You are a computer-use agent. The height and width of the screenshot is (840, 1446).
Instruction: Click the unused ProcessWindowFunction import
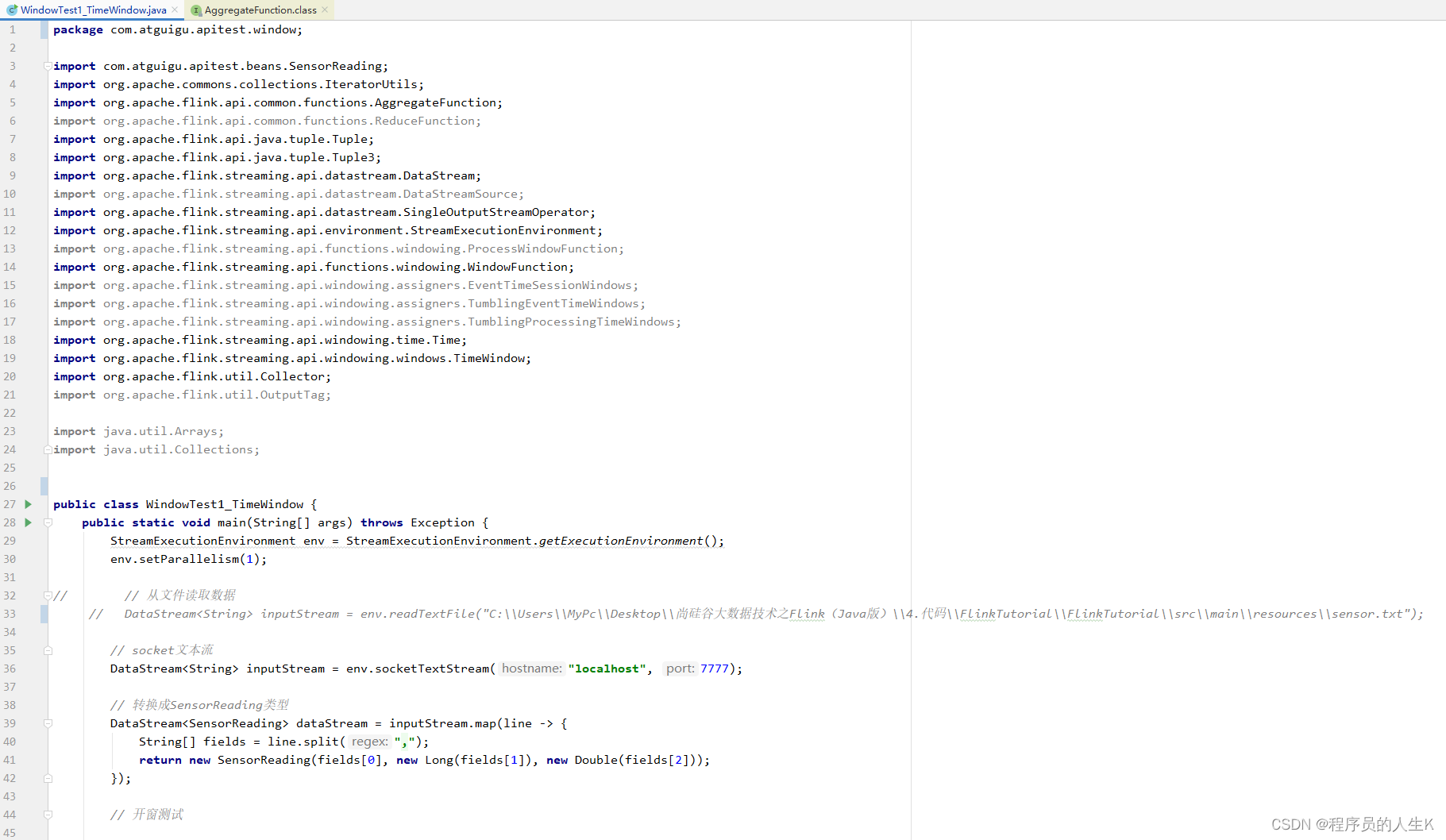[338, 249]
